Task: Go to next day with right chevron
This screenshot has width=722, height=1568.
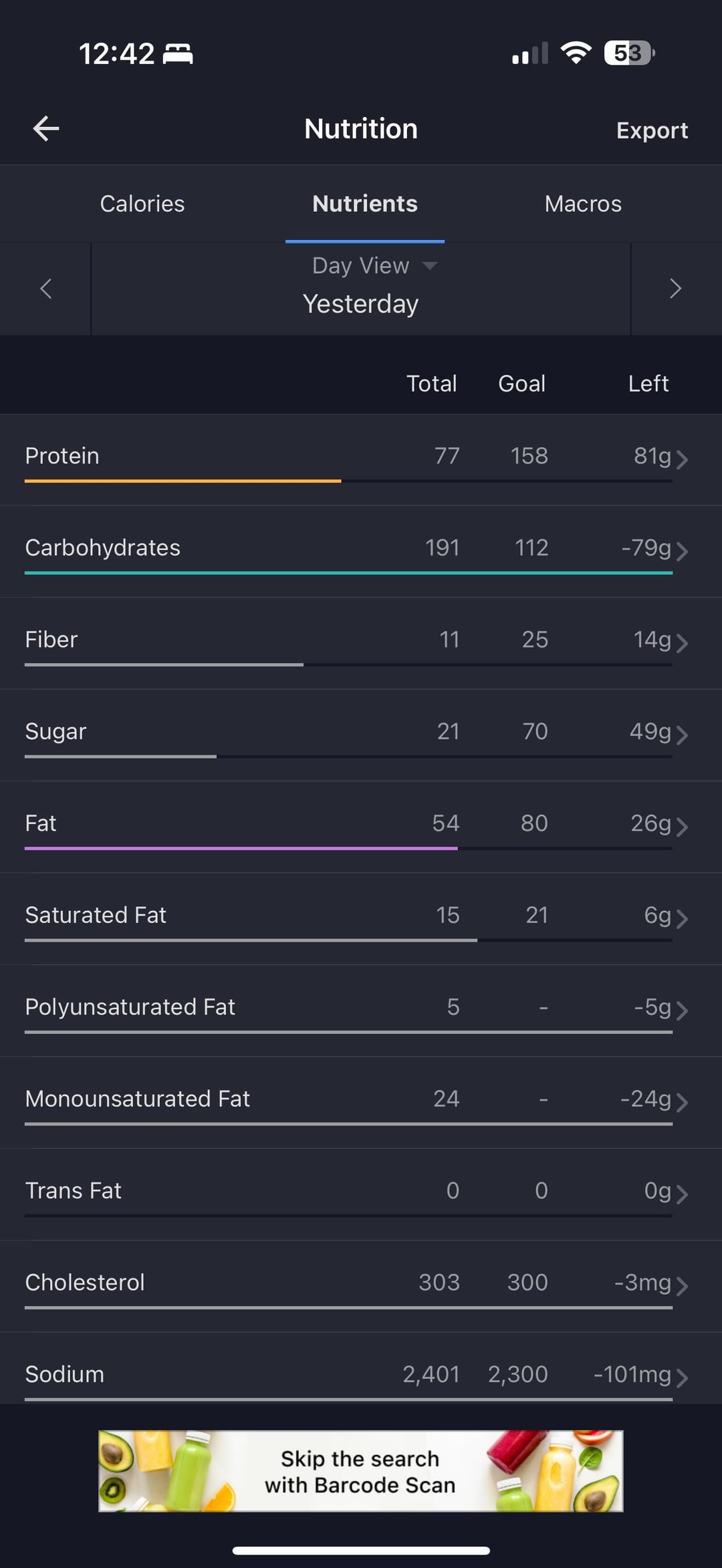Action: coord(675,289)
